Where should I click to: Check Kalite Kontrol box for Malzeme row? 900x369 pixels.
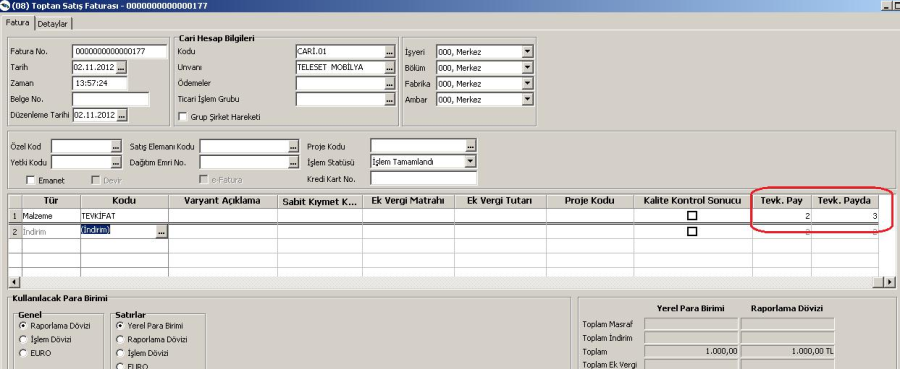point(692,216)
